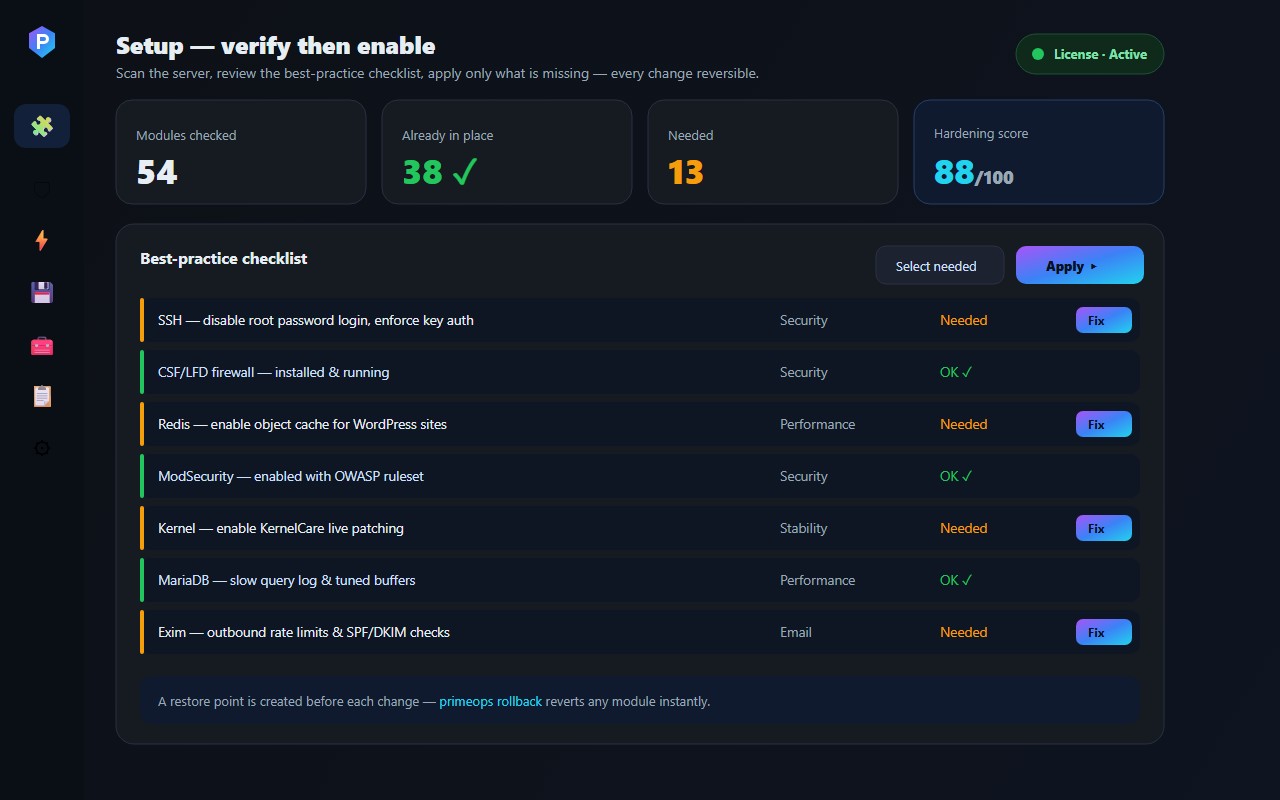1280x800 pixels.
Task: Open the red toolbox sidebar icon
Action: pos(42,345)
